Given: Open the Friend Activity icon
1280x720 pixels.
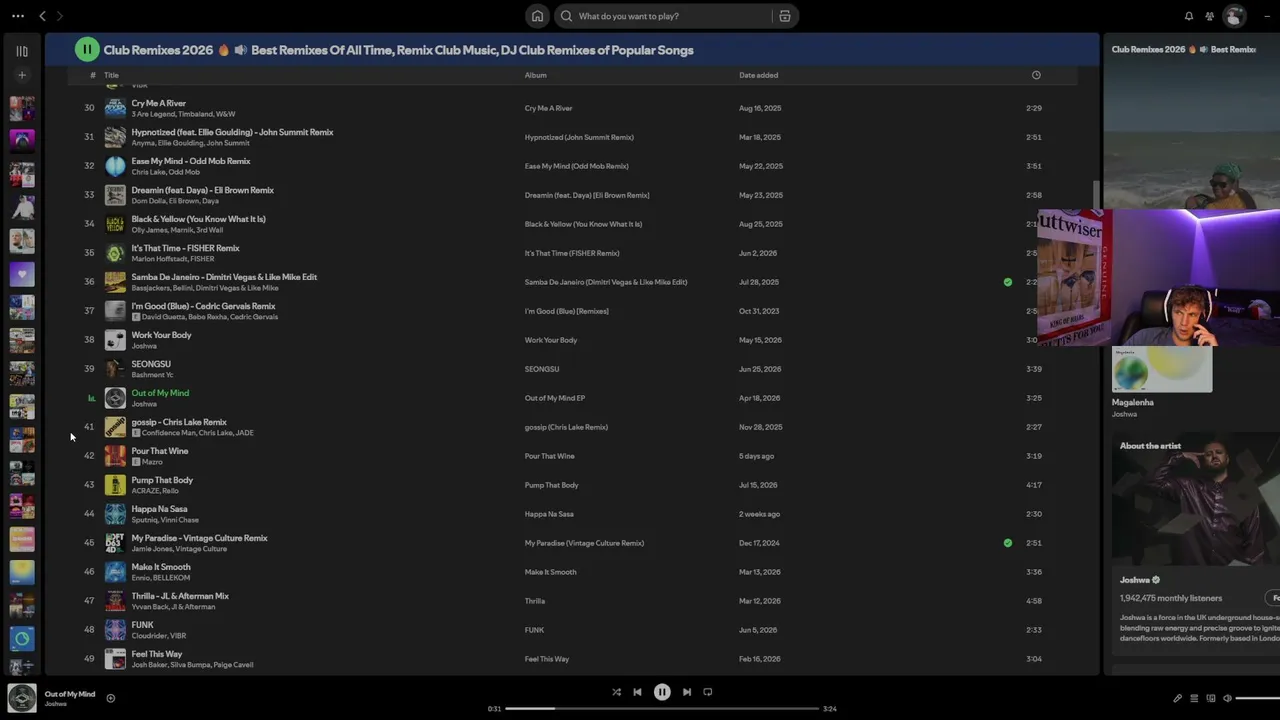Looking at the screenshot, I should [1210, 16].
